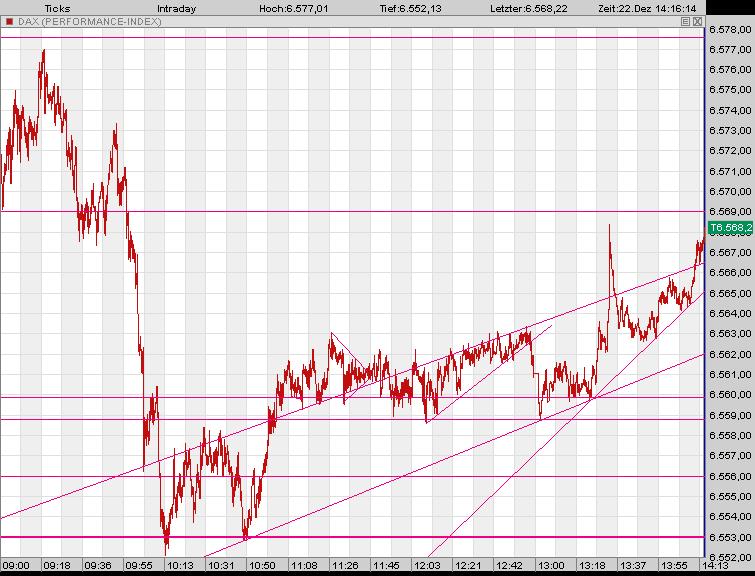Click the Zeit:22.Dez 14:16:14 timestamp
This screenshot has height=576, width=755.
point(647,9)
